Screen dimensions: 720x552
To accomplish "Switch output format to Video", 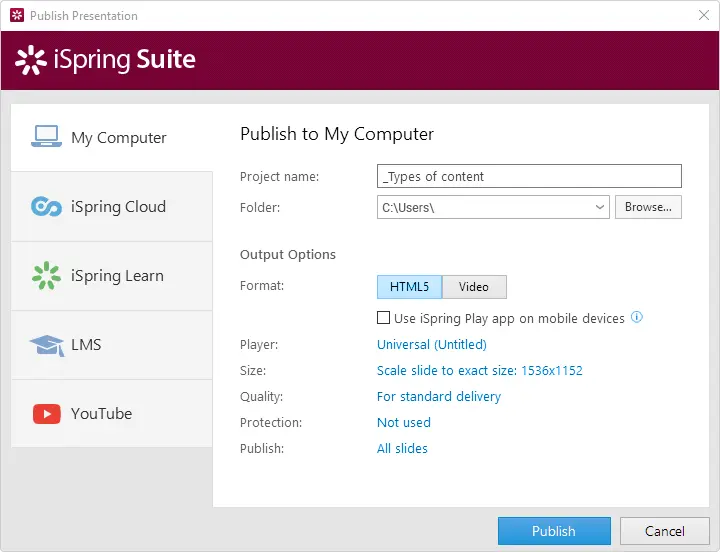I will tap(474, 287).
